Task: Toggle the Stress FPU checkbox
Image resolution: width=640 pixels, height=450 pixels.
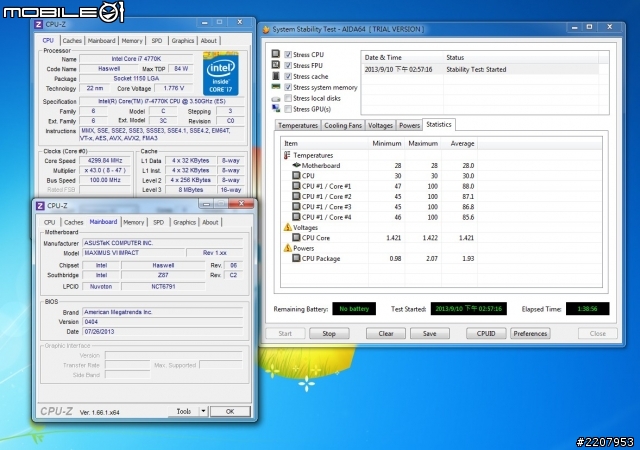Action: tap(288, 65)
